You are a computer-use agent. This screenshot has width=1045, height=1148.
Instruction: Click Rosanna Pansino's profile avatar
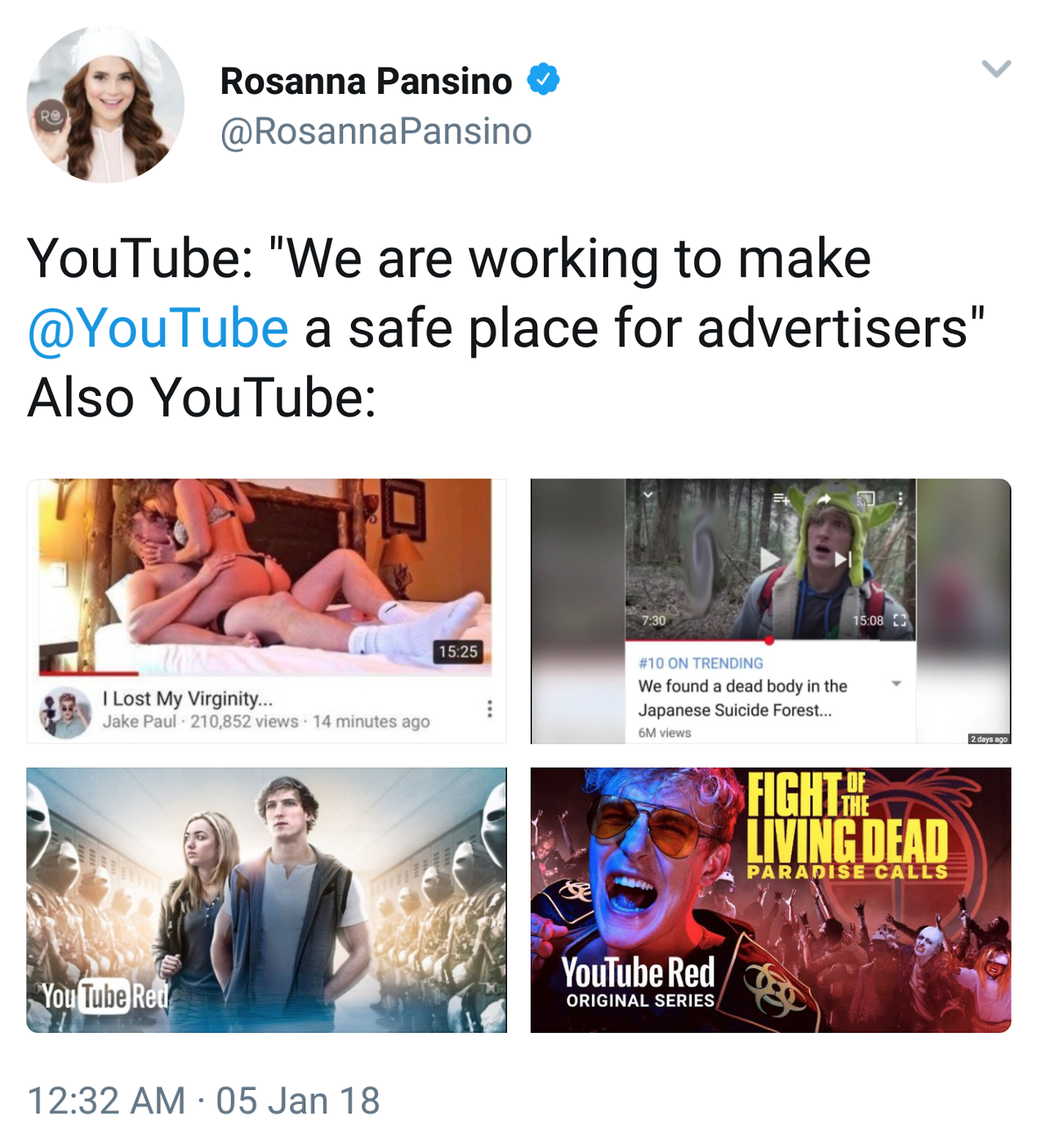coord(105,104)
